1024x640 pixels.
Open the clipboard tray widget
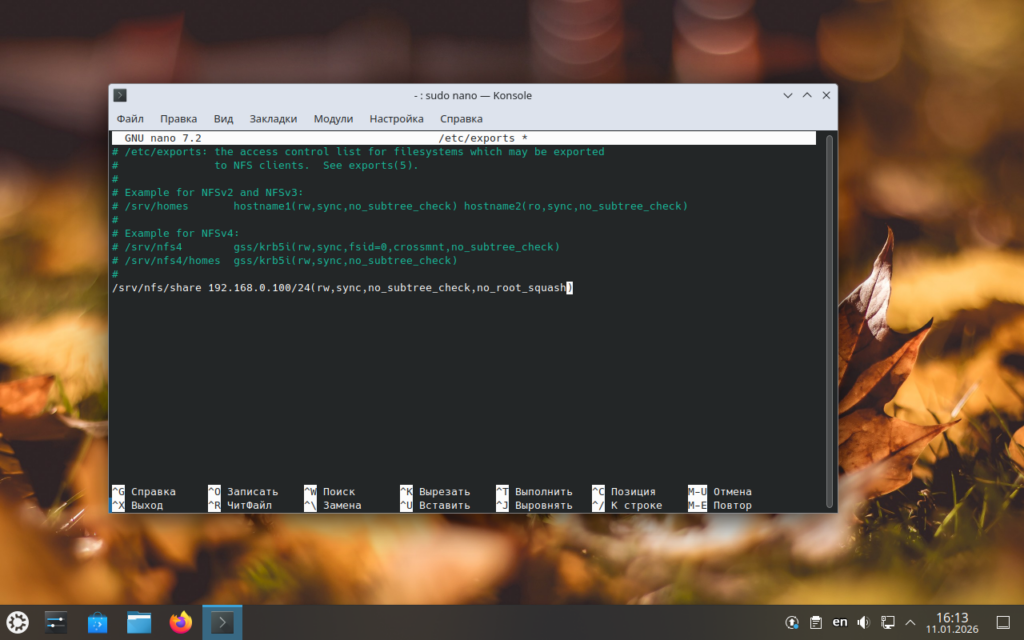(x=816, y=622)
